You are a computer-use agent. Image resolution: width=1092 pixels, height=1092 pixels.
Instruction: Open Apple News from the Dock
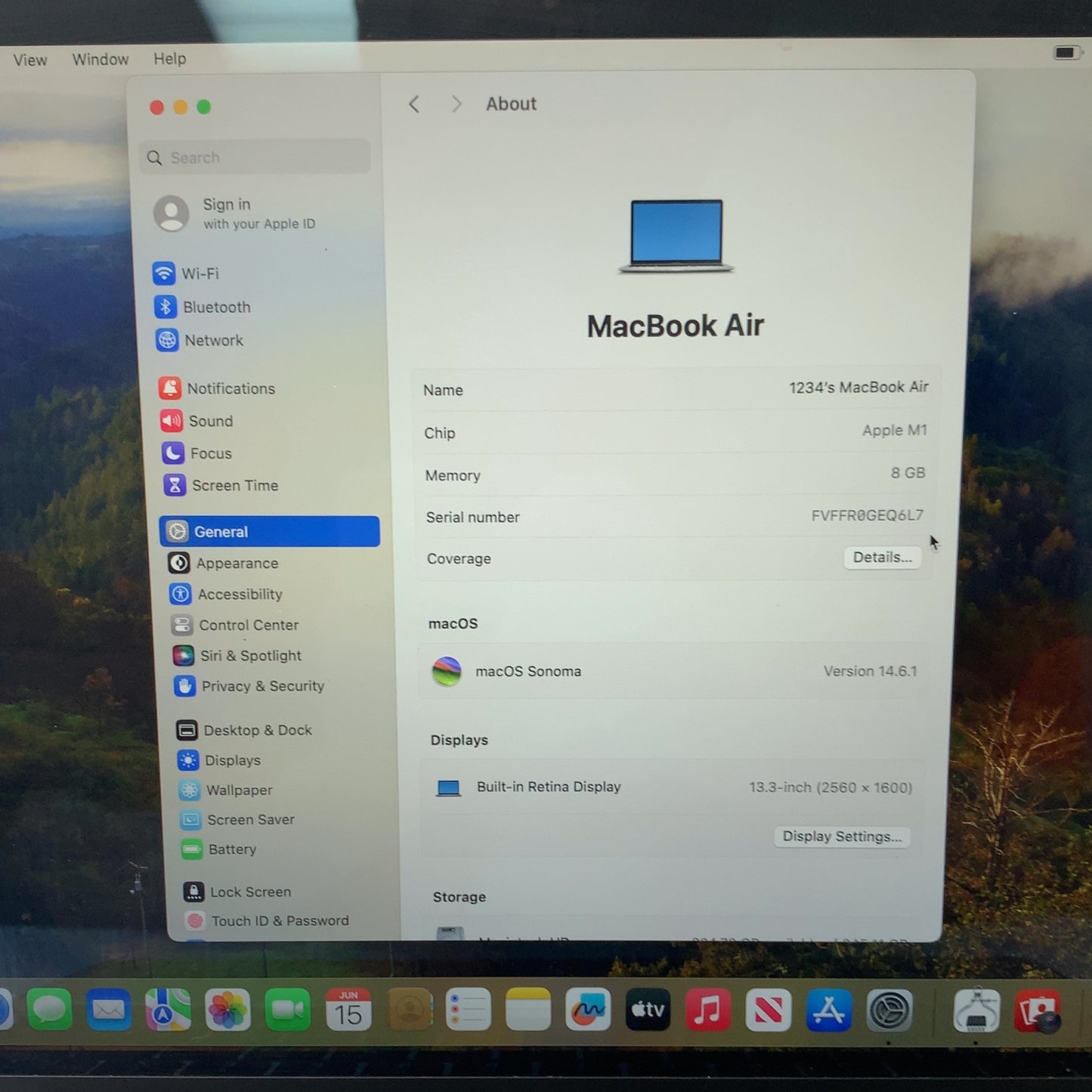pyautogui.click(x=768, y=1010)
